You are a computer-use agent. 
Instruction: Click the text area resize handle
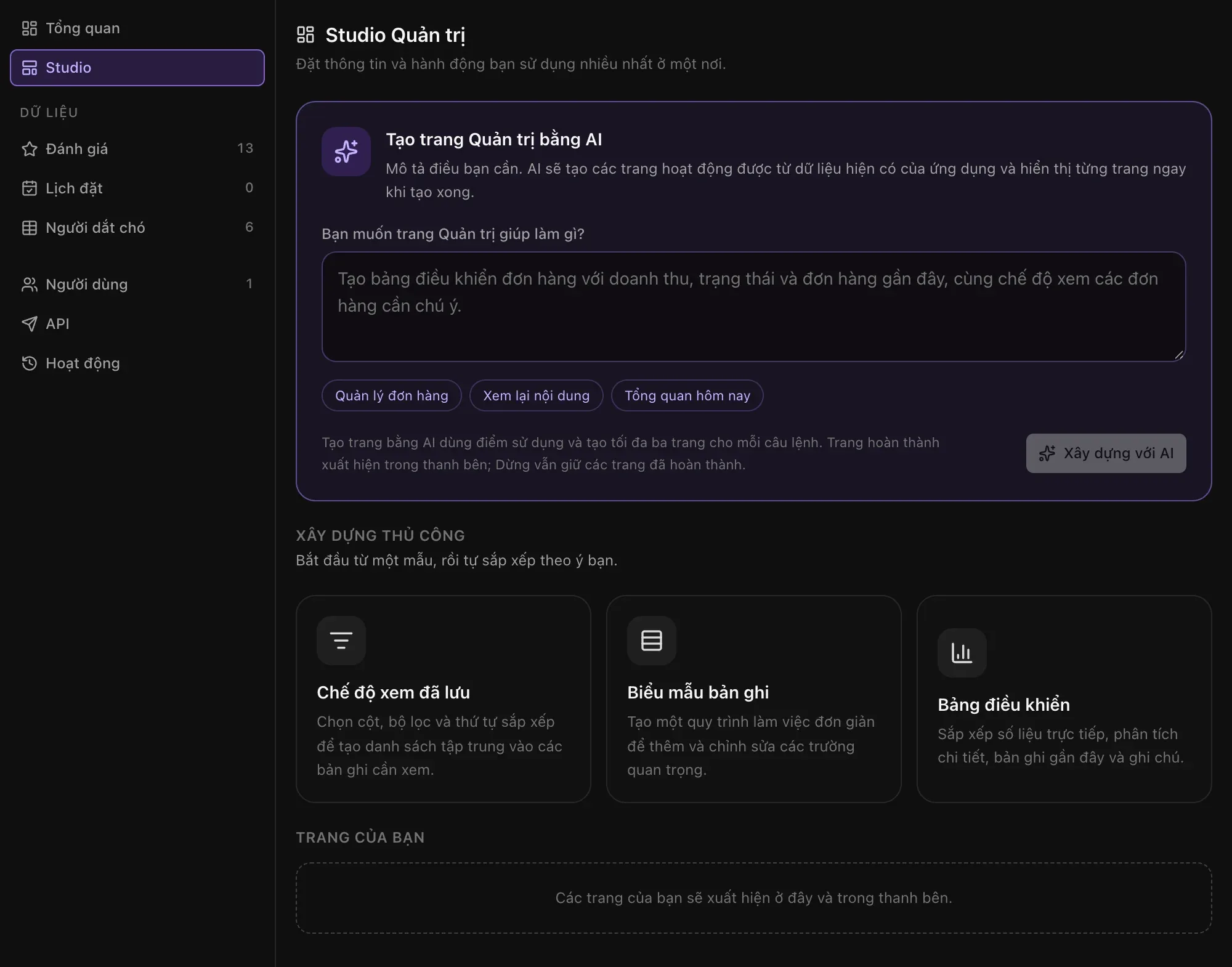[x=1178, y=354]
